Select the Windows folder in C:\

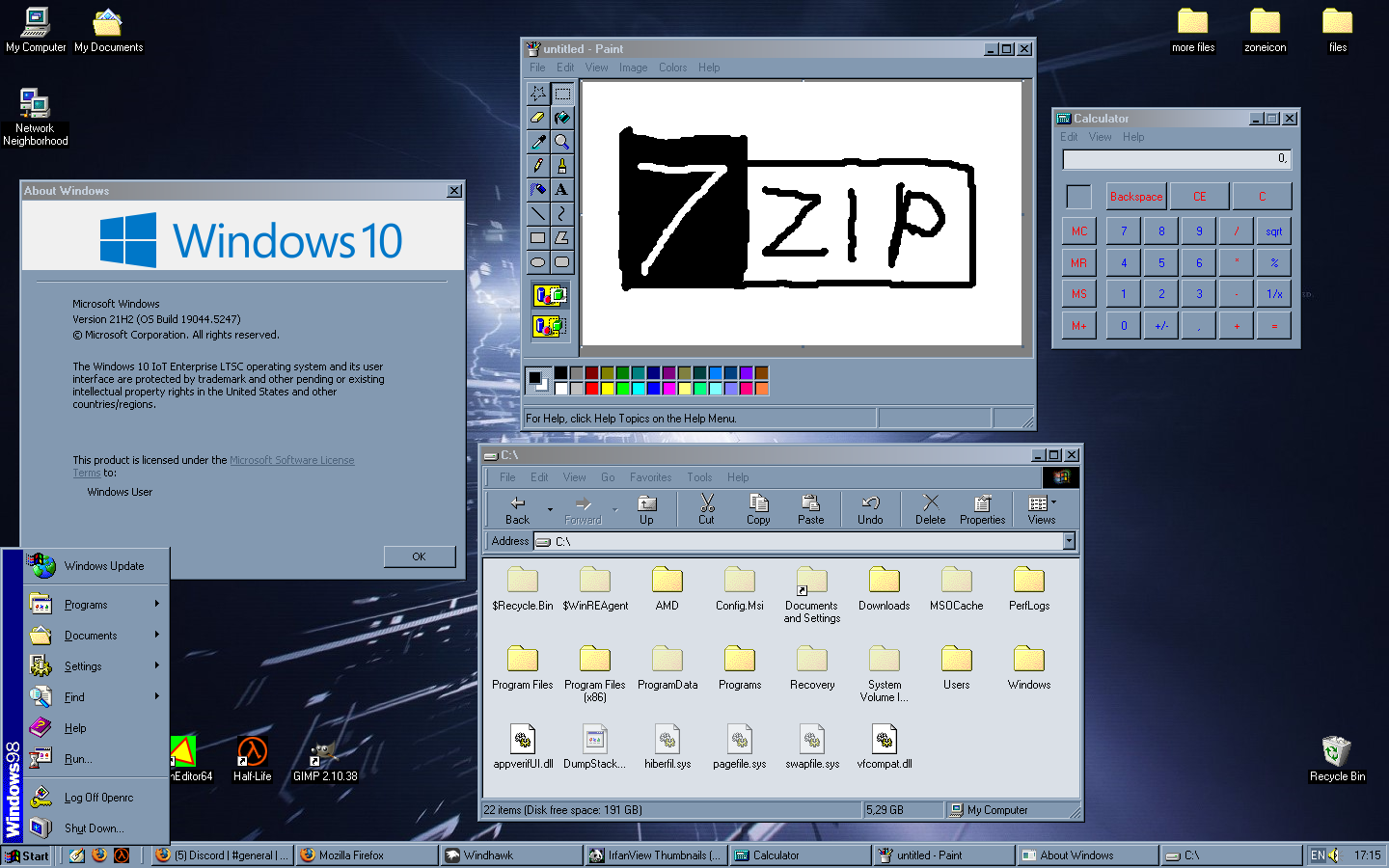point(1028,667)
